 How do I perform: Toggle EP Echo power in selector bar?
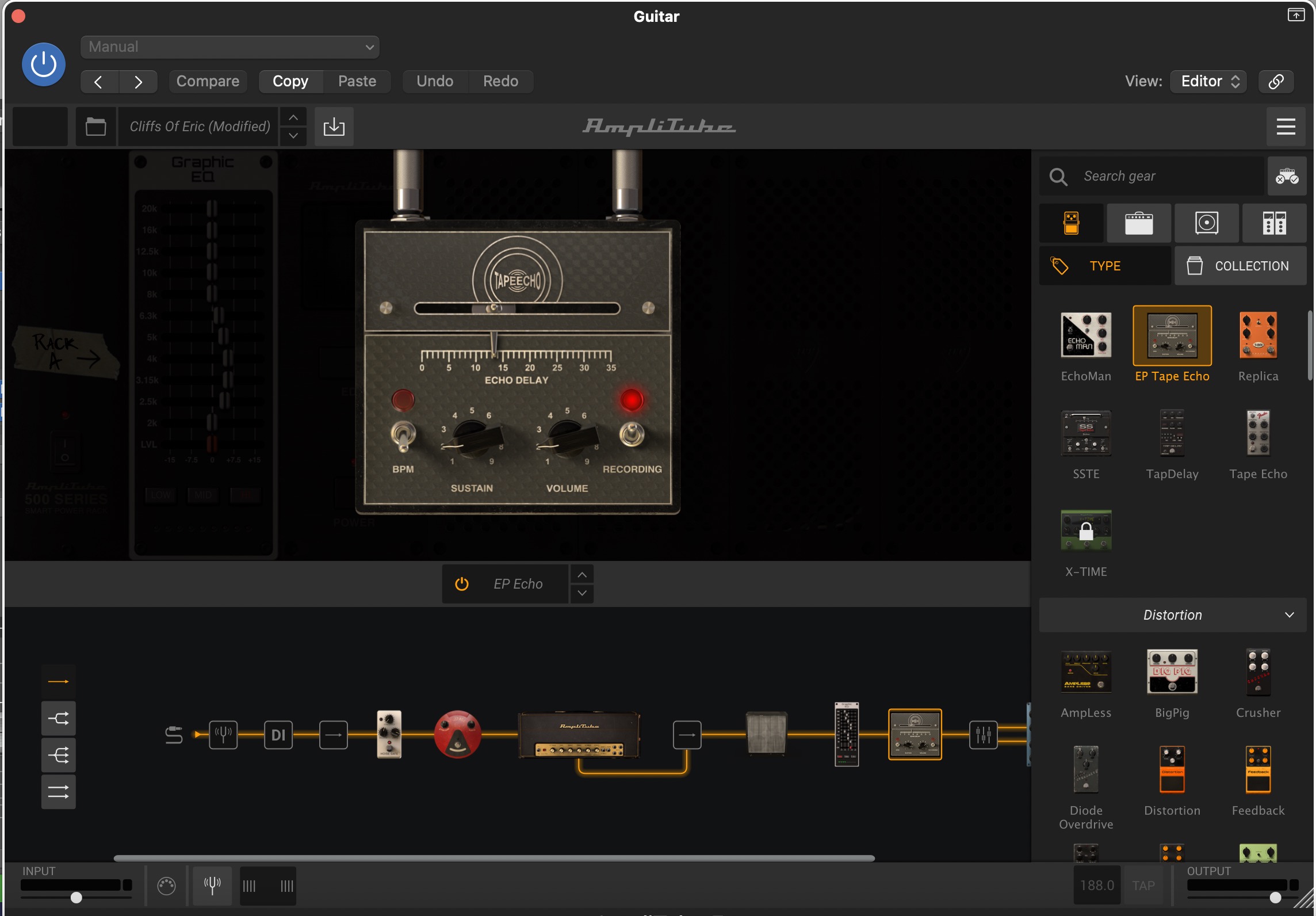tap(461, 584)
